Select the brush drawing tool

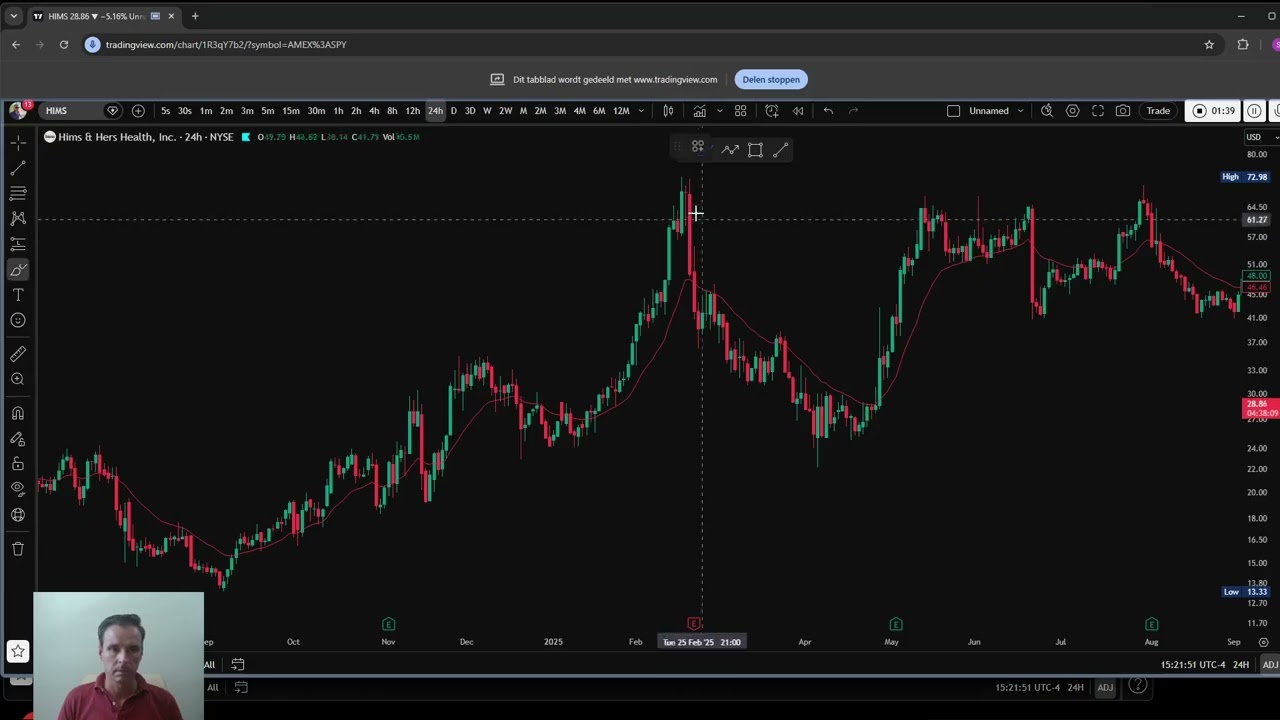click(18, 270)
